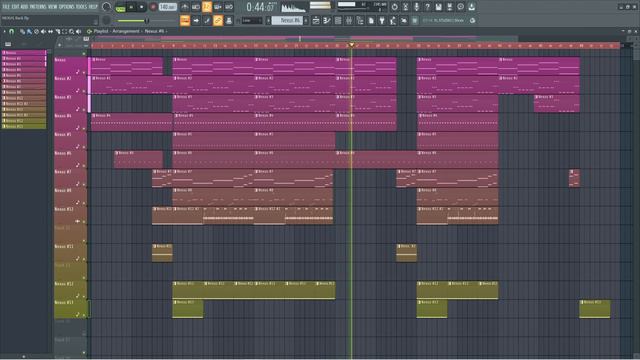Open the EDIT menu
This screenshot has width=640, height=360.
tap(15, 7)
